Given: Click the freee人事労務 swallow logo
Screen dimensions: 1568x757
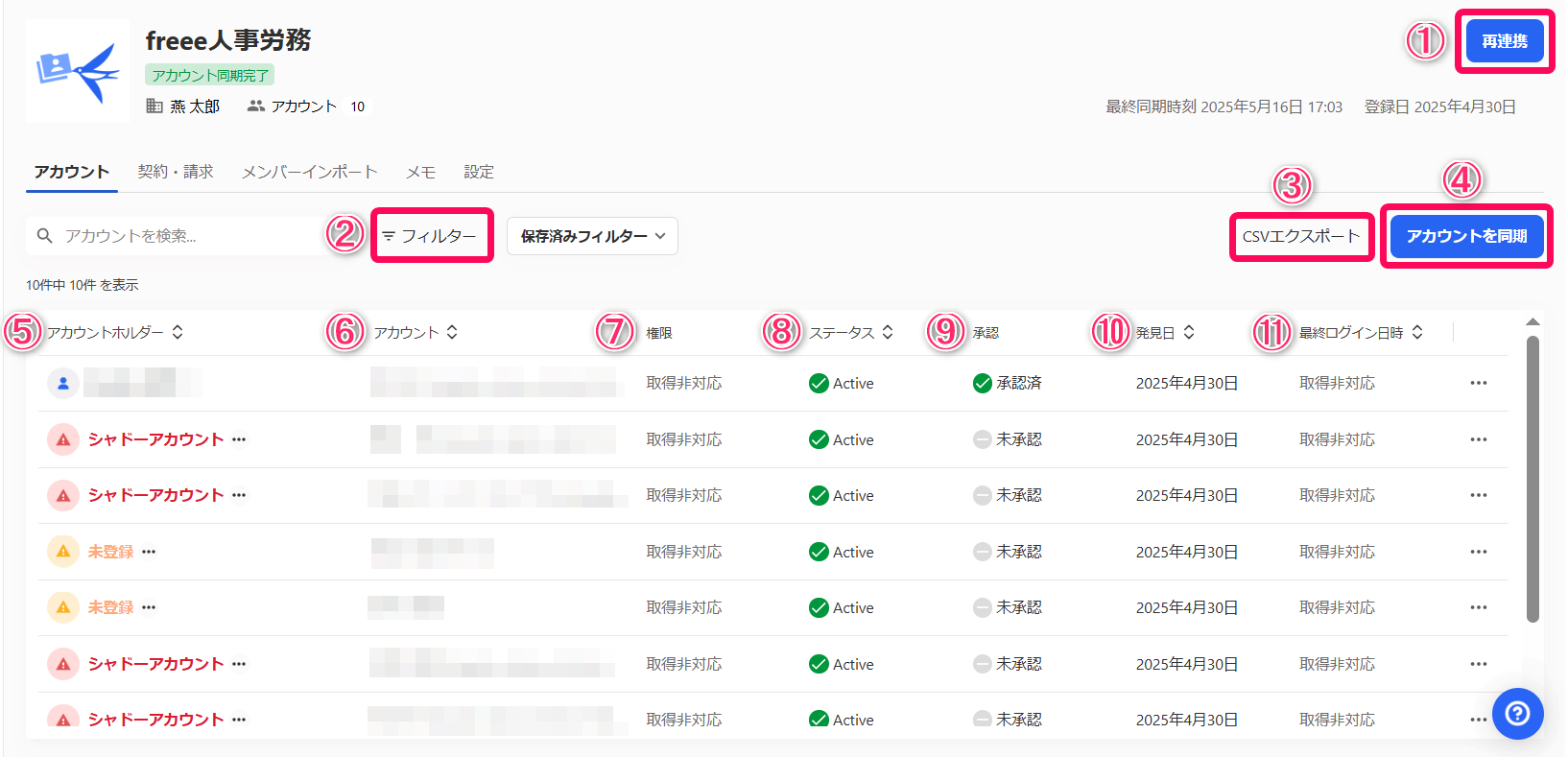Looking at the screenshot, I should click(x=78, y=71).
